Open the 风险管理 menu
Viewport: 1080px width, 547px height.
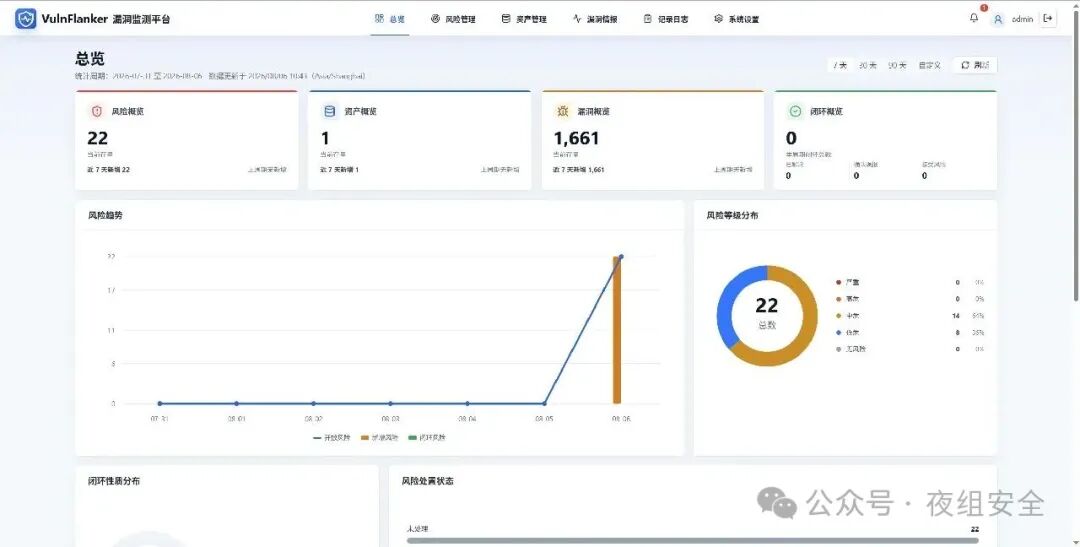453,19
